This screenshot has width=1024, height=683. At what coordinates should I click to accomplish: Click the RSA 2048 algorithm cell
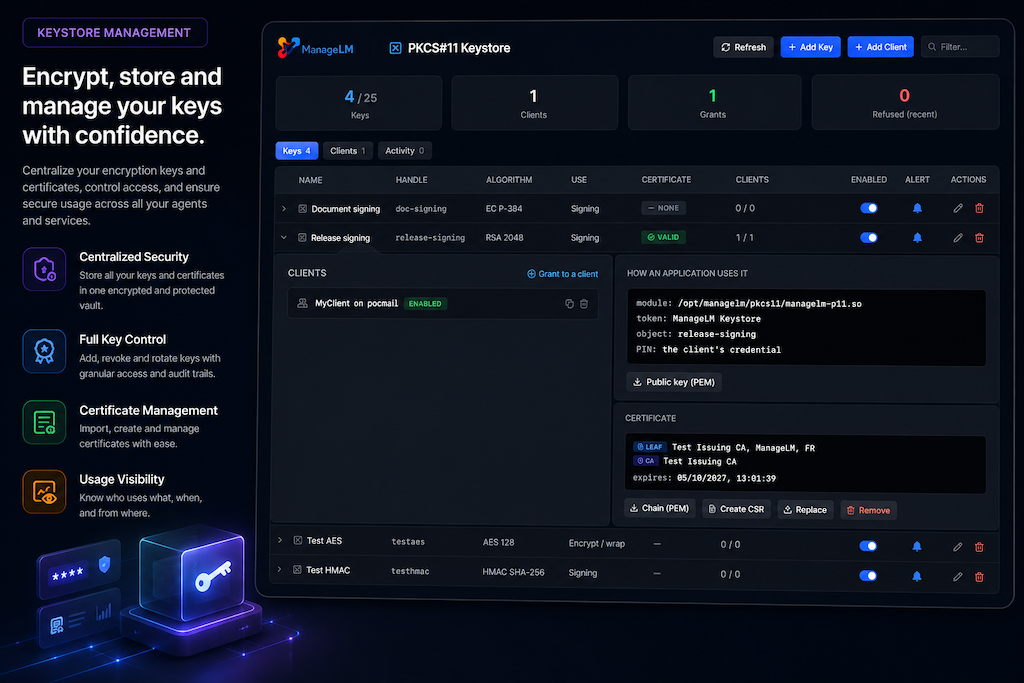coord(504,238)
